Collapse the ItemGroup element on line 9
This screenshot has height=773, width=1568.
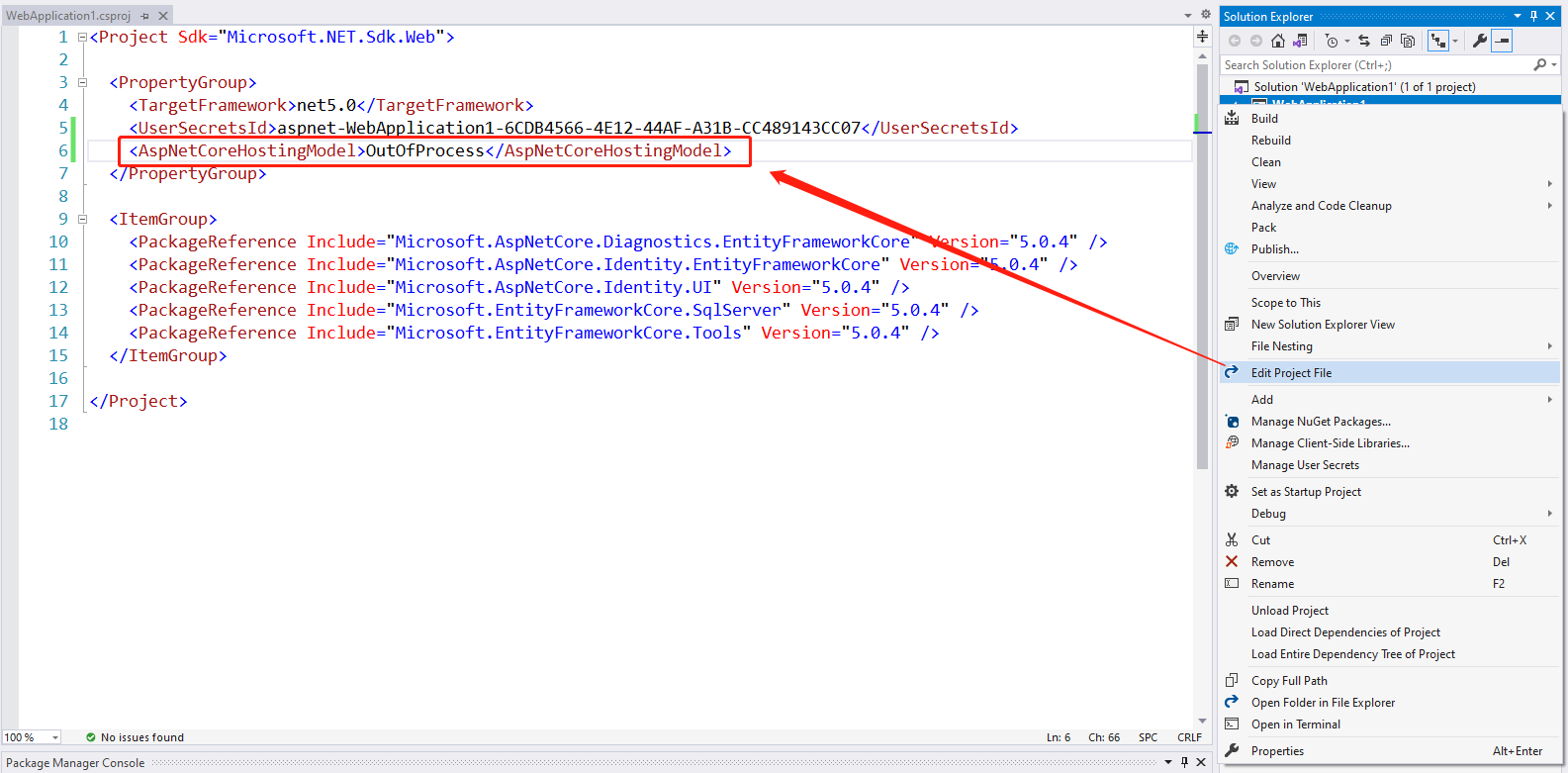(x=83, y=220)
